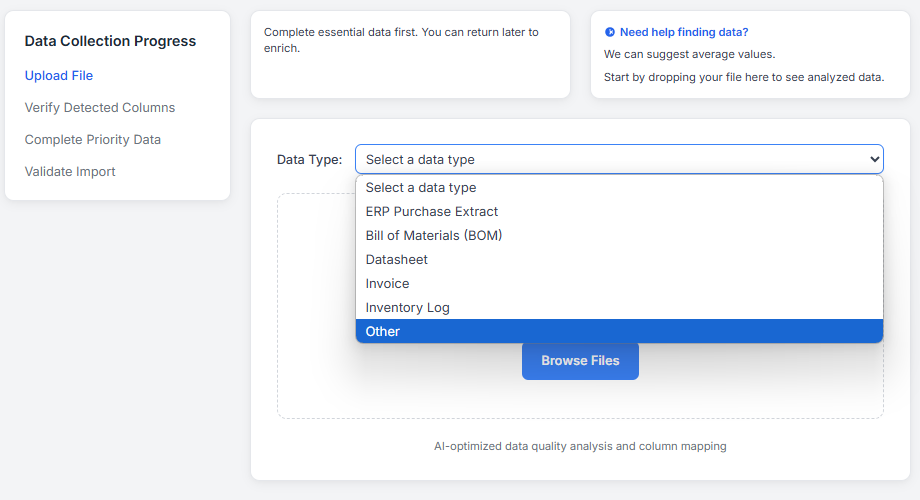Select ERP Purchase Extract from the list
This screenshot has width=920, height=500.
pos(431,212)
